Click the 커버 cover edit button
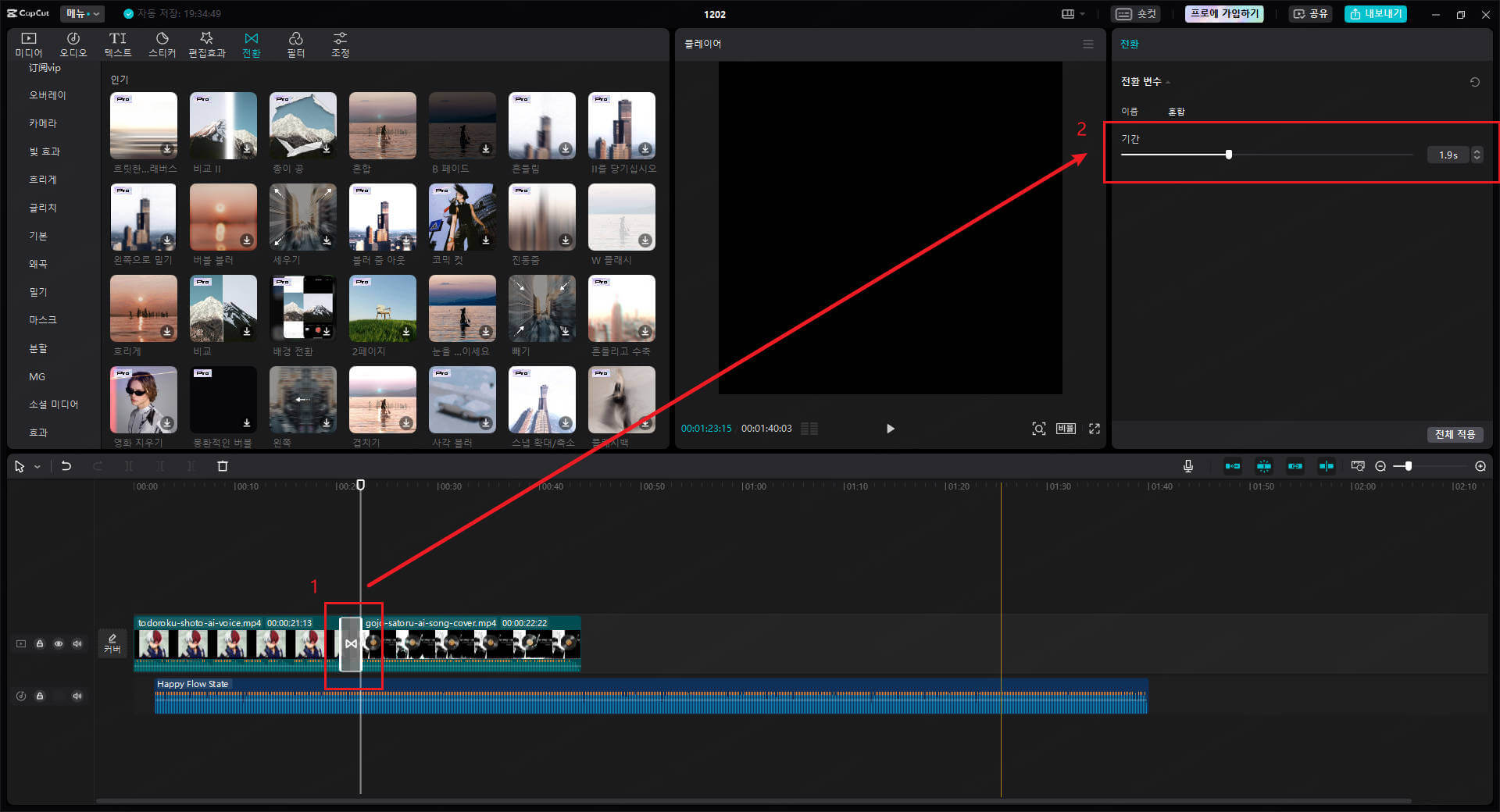 [x=112, y=643]
